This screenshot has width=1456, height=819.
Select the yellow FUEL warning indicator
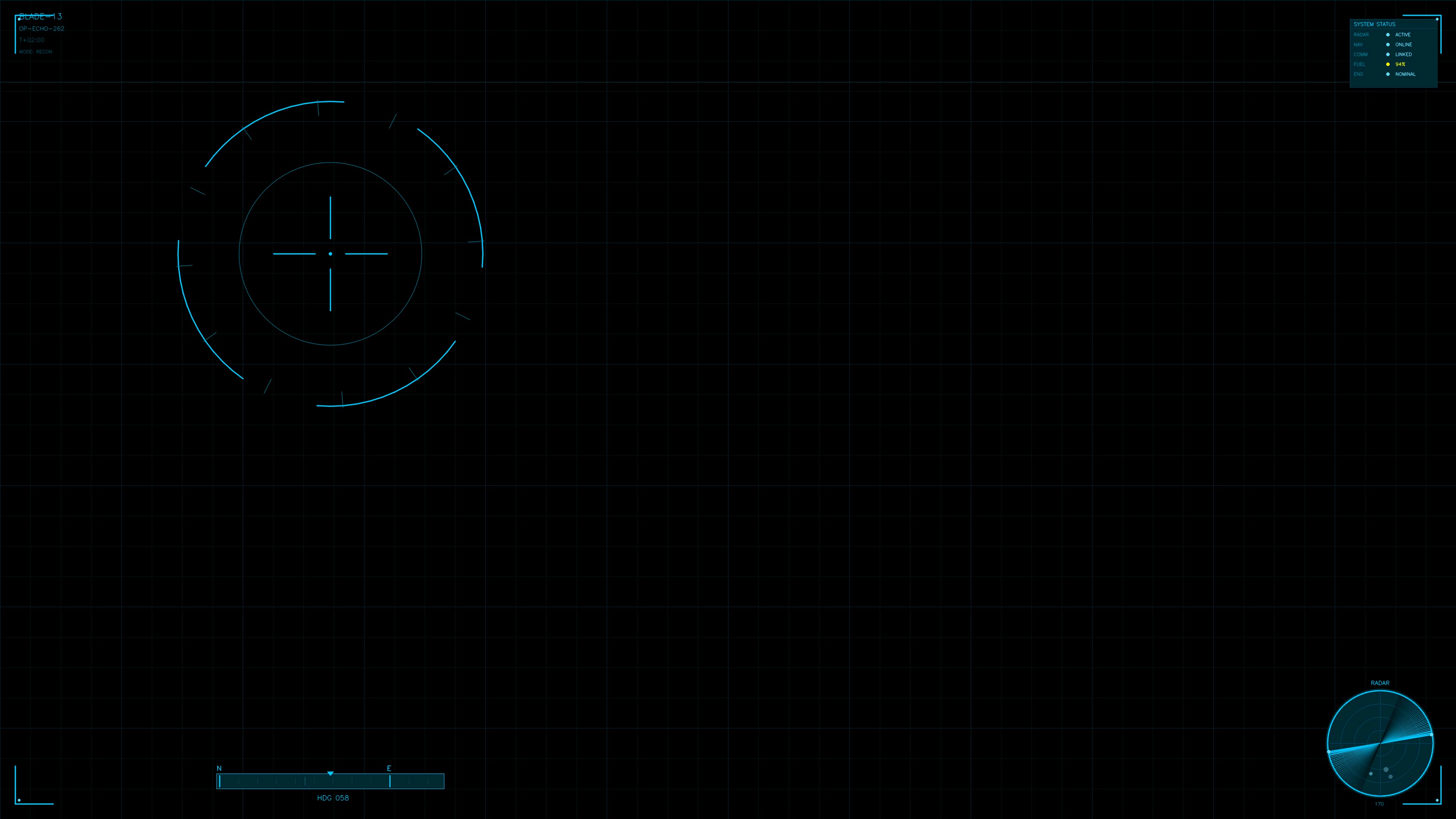[x=1388, y=64]
